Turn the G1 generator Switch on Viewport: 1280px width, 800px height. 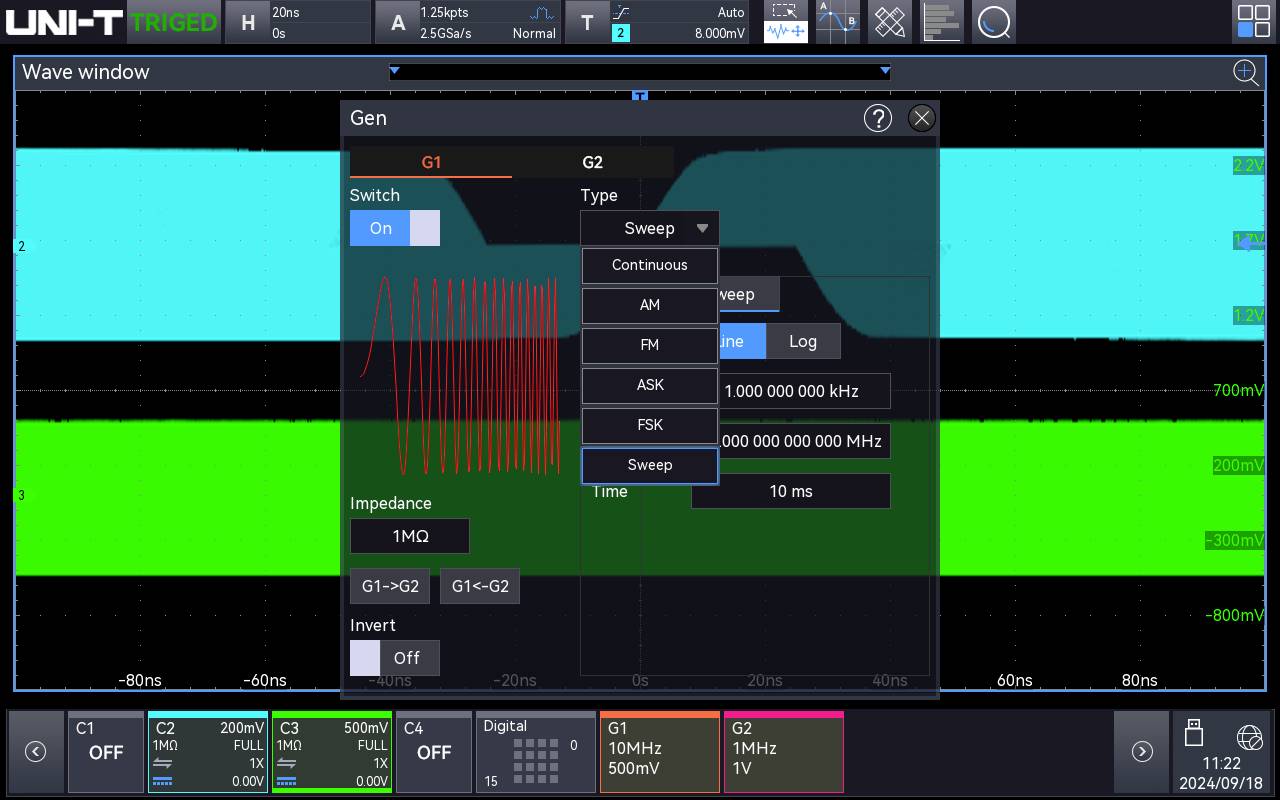[x=379, y=228]
